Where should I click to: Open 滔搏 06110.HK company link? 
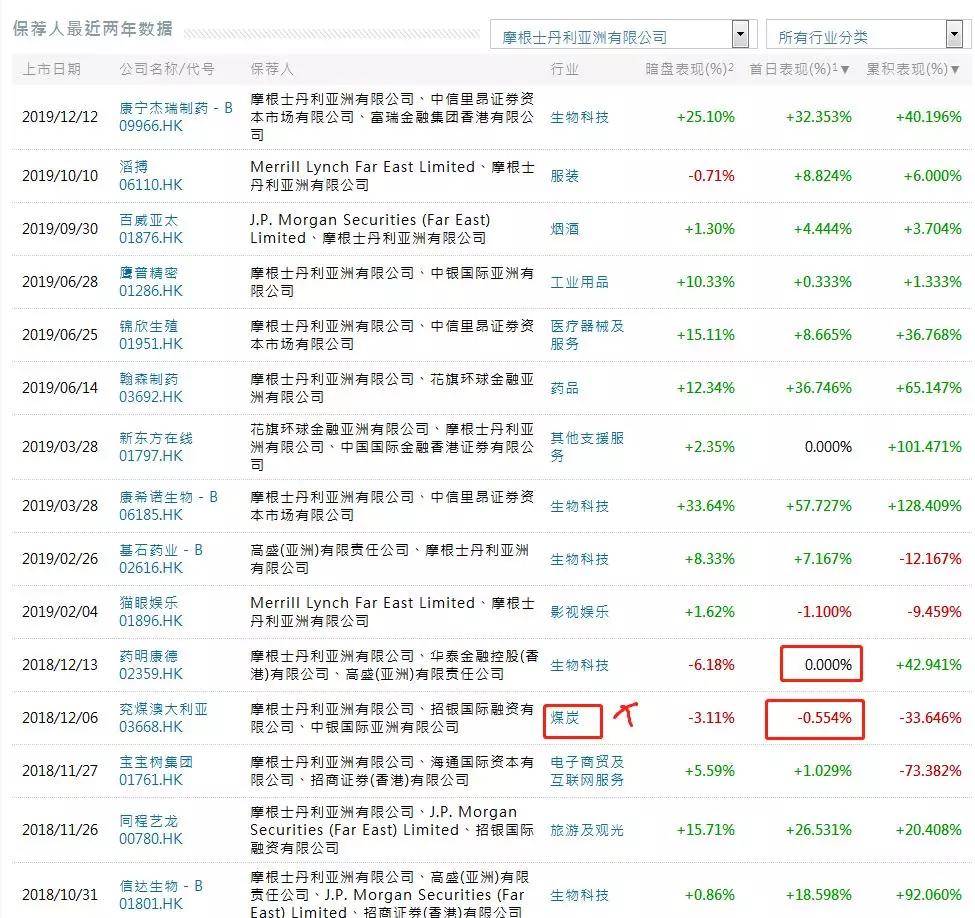click(x=150, y=176)
